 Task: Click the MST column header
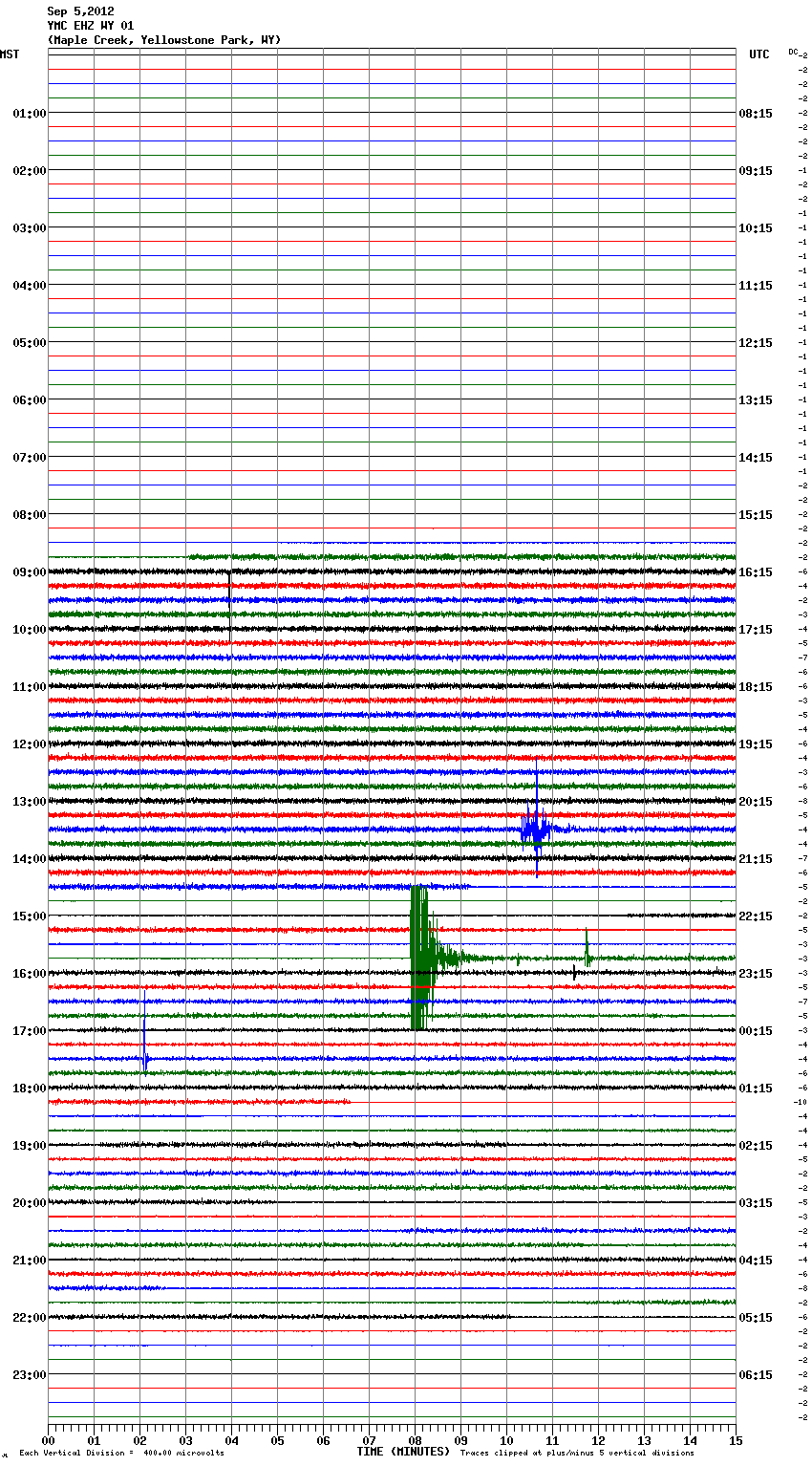pyautogui.click(x=10, y=54)
